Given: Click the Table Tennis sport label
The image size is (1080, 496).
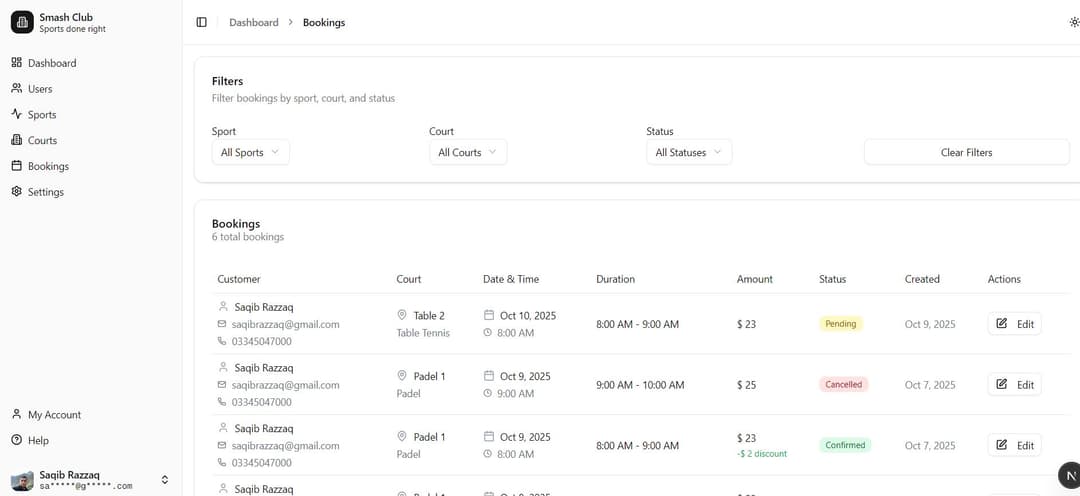Looking at the screenshot, I should (423, 333).
